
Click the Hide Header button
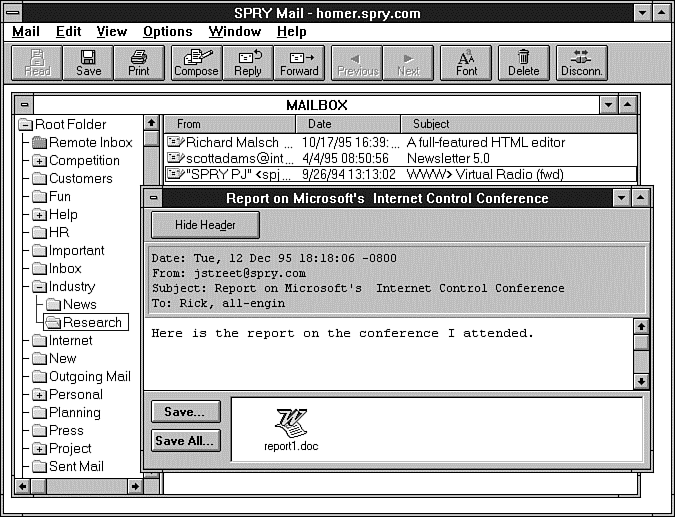coord(205,225)
